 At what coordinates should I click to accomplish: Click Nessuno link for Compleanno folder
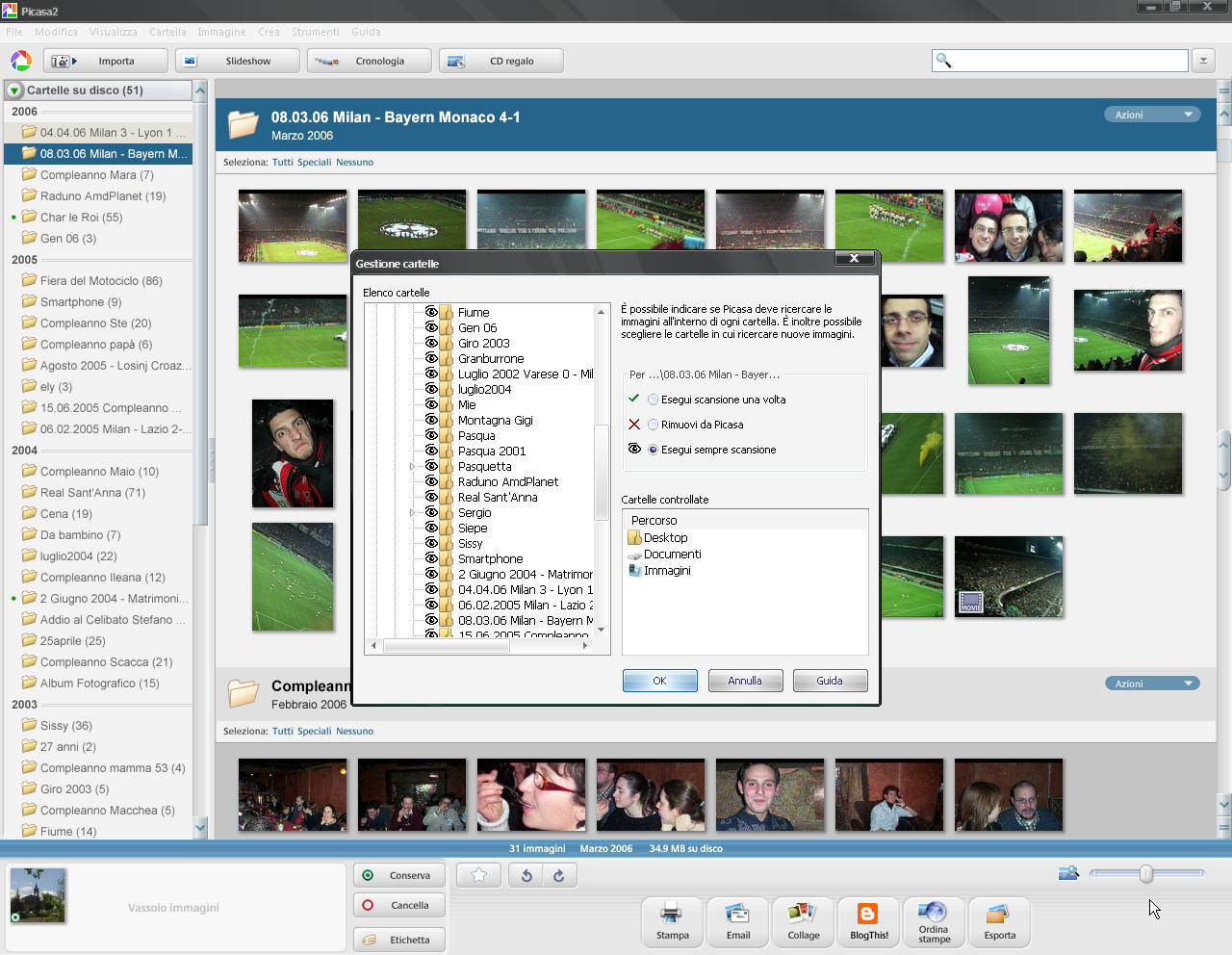[x=354, y=731]
